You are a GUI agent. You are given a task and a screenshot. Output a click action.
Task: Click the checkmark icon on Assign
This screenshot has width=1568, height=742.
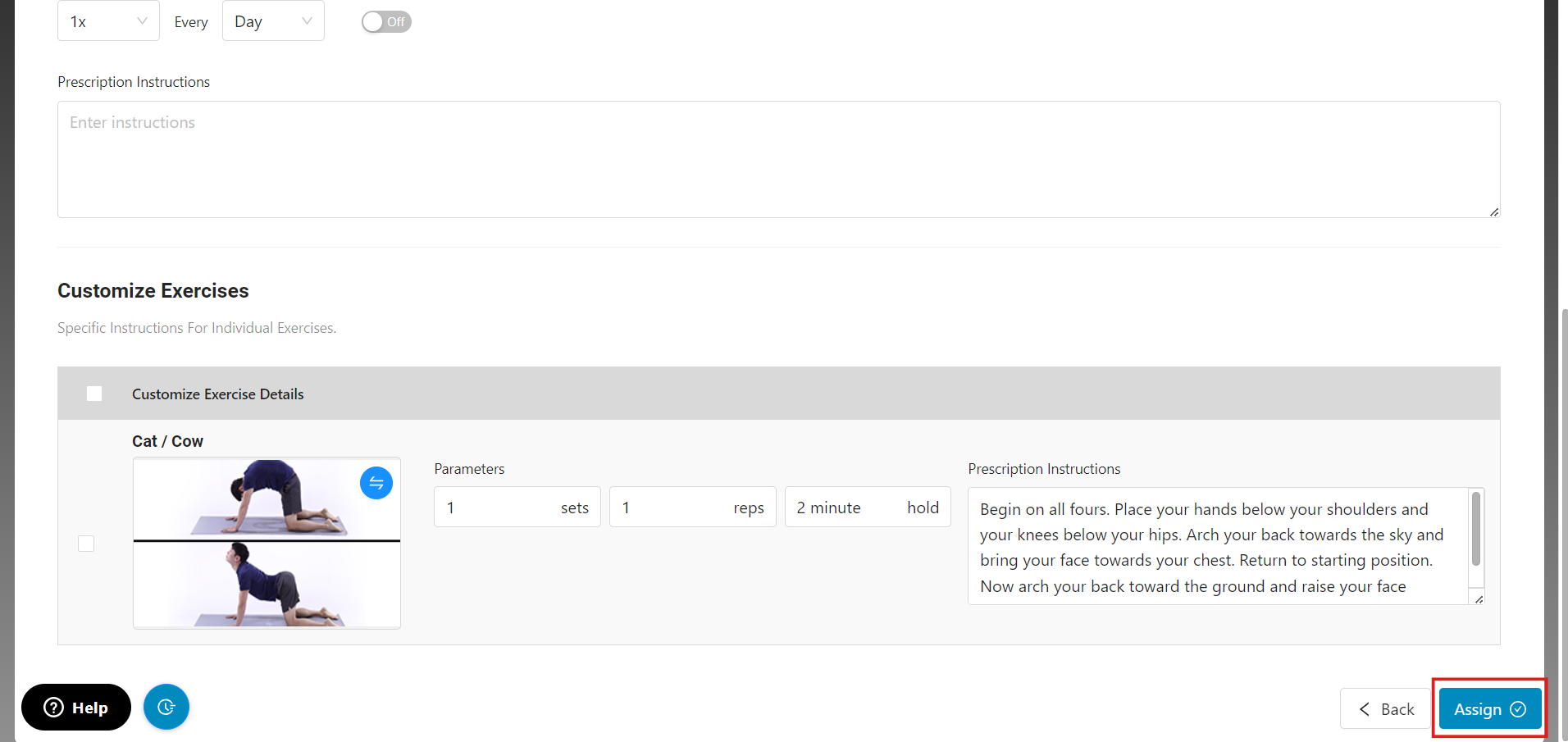(x=1518, y=709)
